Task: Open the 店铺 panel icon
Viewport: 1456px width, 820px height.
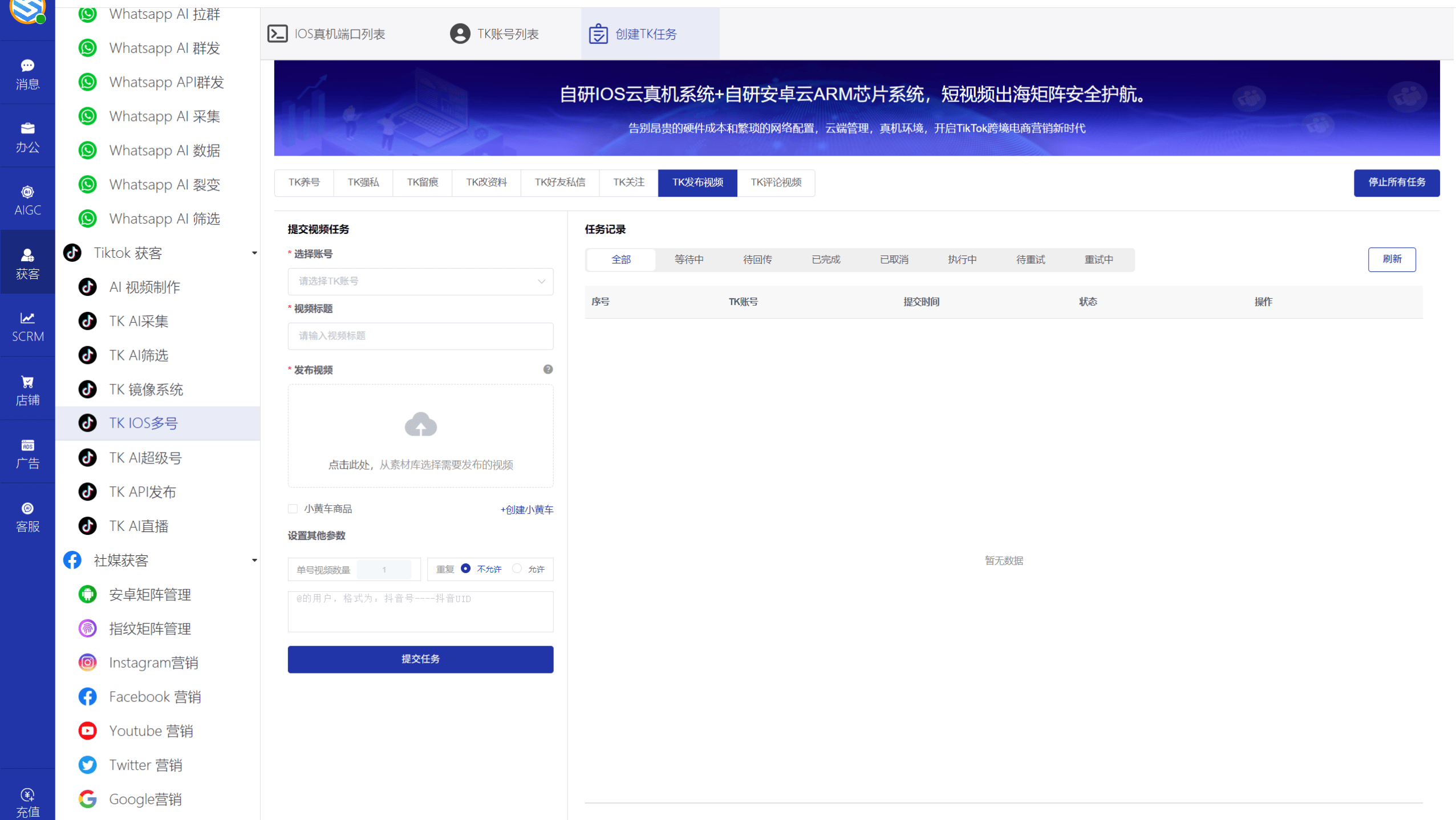Action: pyautogui.click(x=27, y=383)
